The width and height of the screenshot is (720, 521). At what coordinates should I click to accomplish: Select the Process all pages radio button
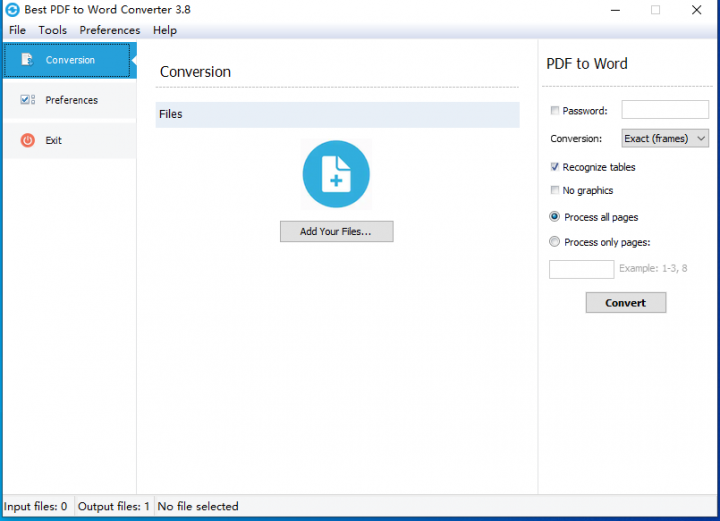coord(555,217)
